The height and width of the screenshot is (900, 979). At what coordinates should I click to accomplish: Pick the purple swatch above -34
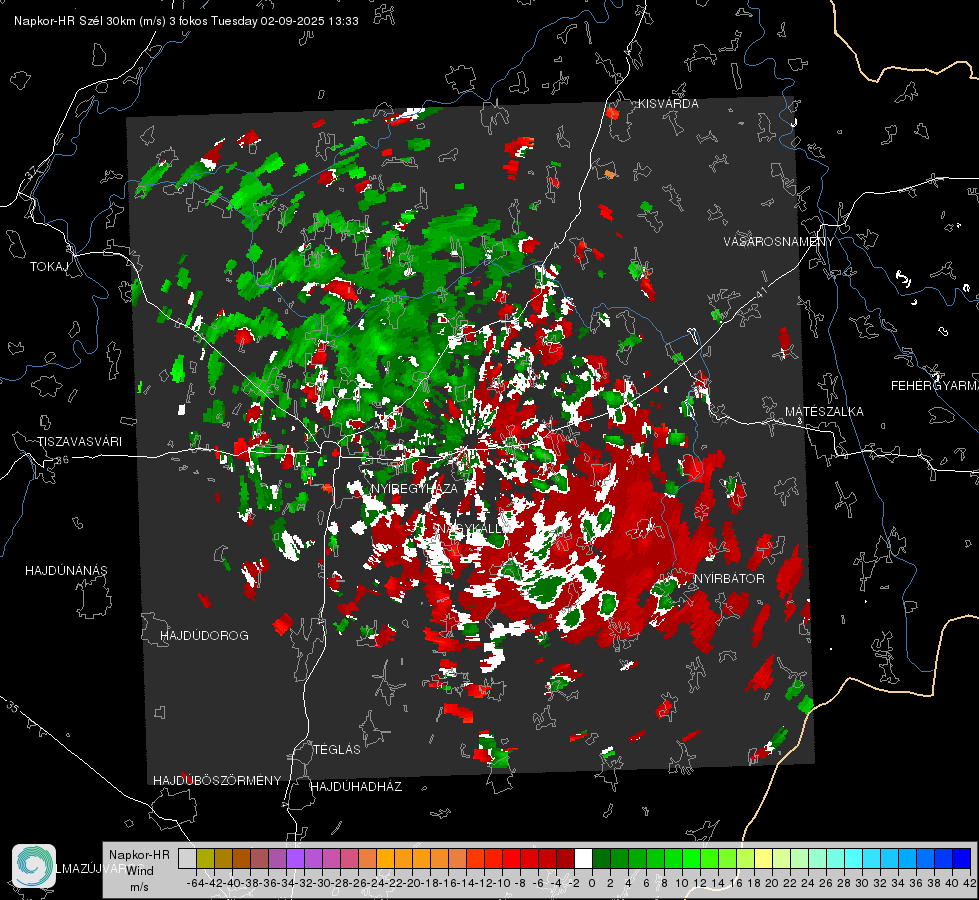click(x=295, y=858)
